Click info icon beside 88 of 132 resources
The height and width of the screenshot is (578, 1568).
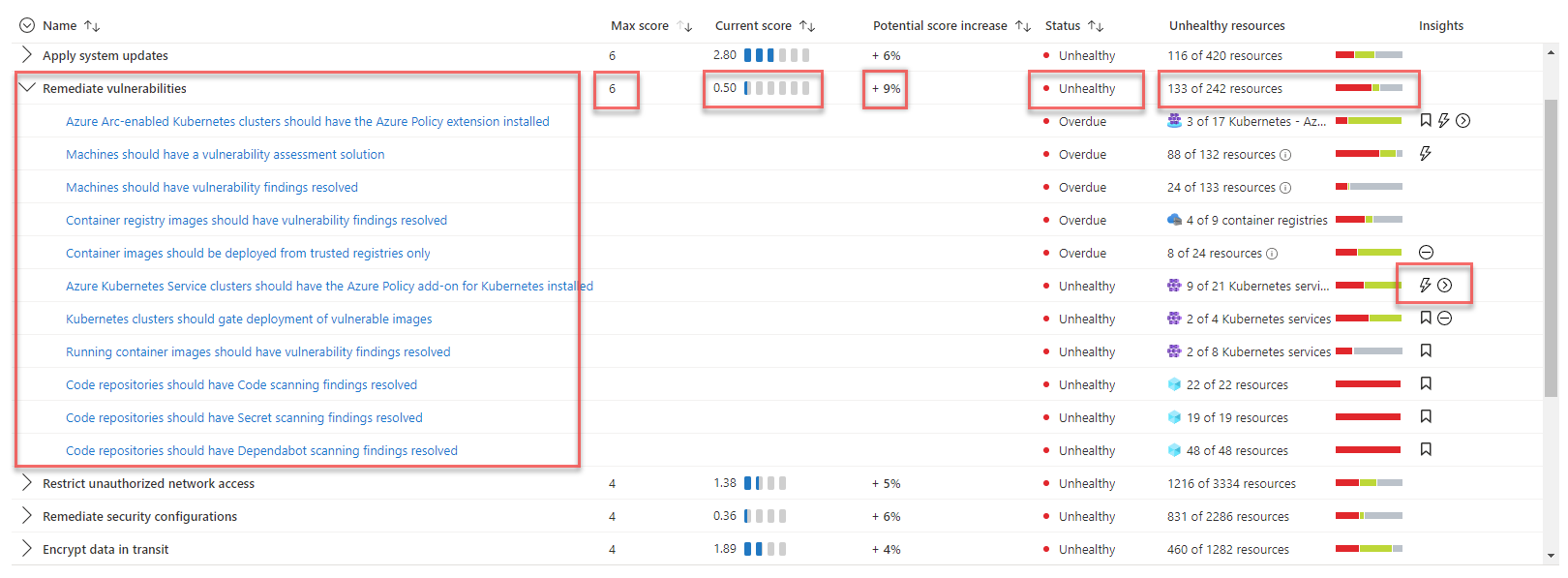[1285, 155]
